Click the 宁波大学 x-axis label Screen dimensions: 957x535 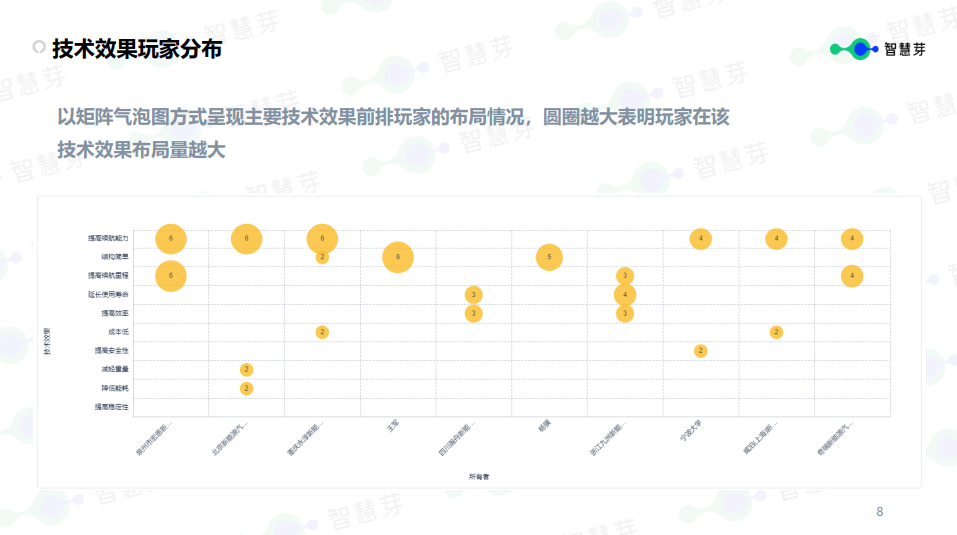(x=691, y=433)
